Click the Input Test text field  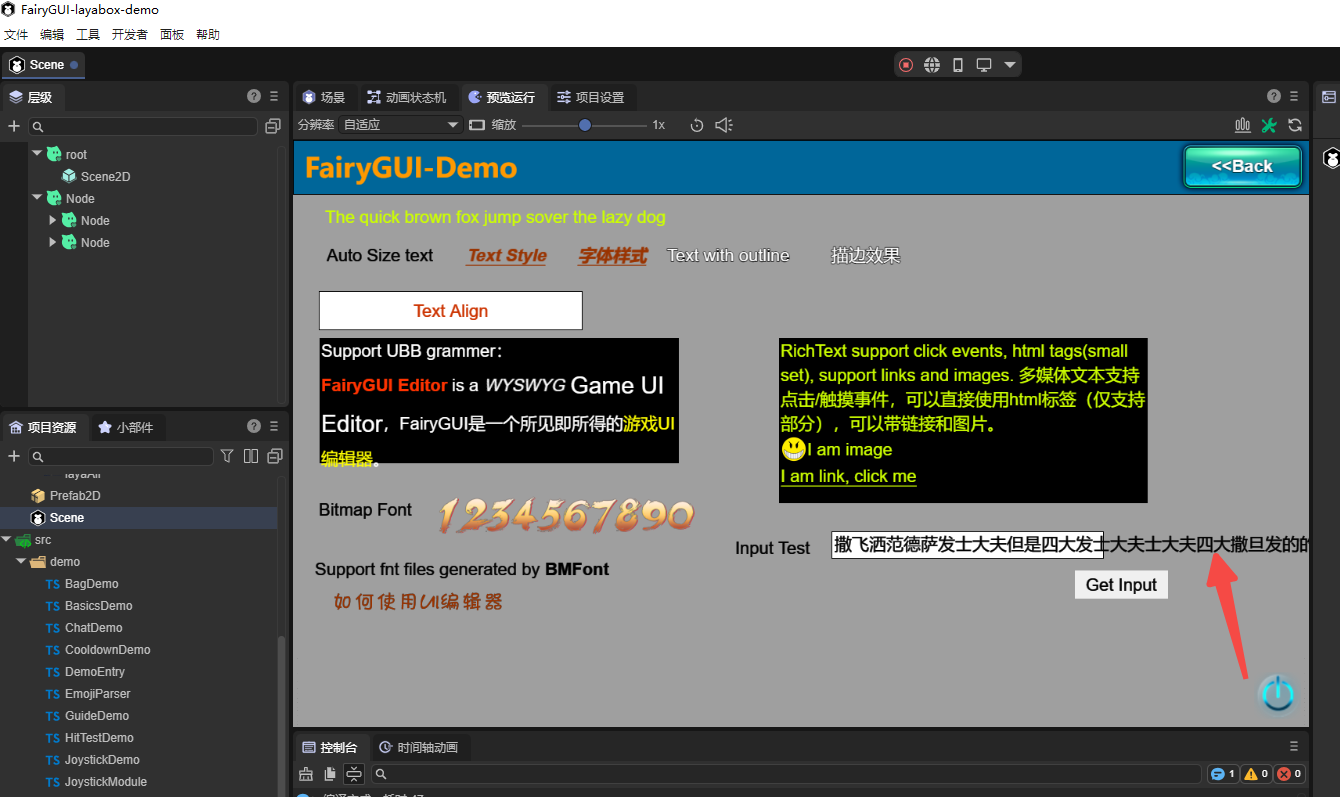(967, 545)
